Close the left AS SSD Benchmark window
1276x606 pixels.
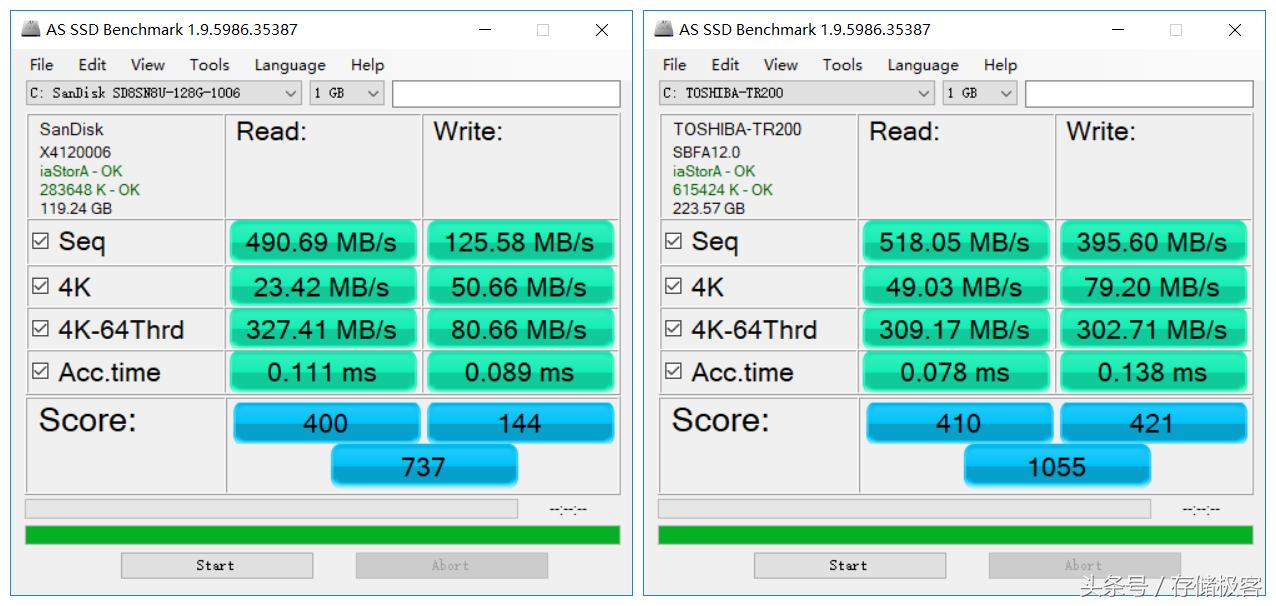coord(602,30)
